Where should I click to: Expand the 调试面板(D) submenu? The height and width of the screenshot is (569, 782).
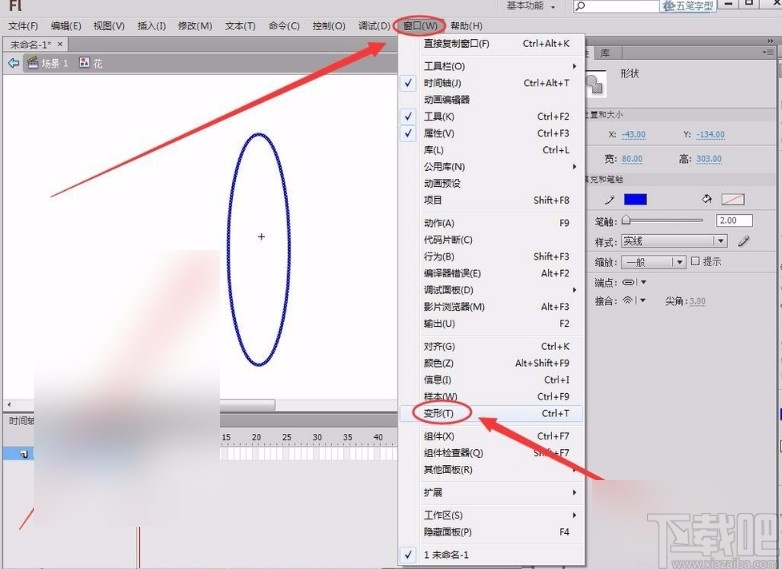(491, 290)
